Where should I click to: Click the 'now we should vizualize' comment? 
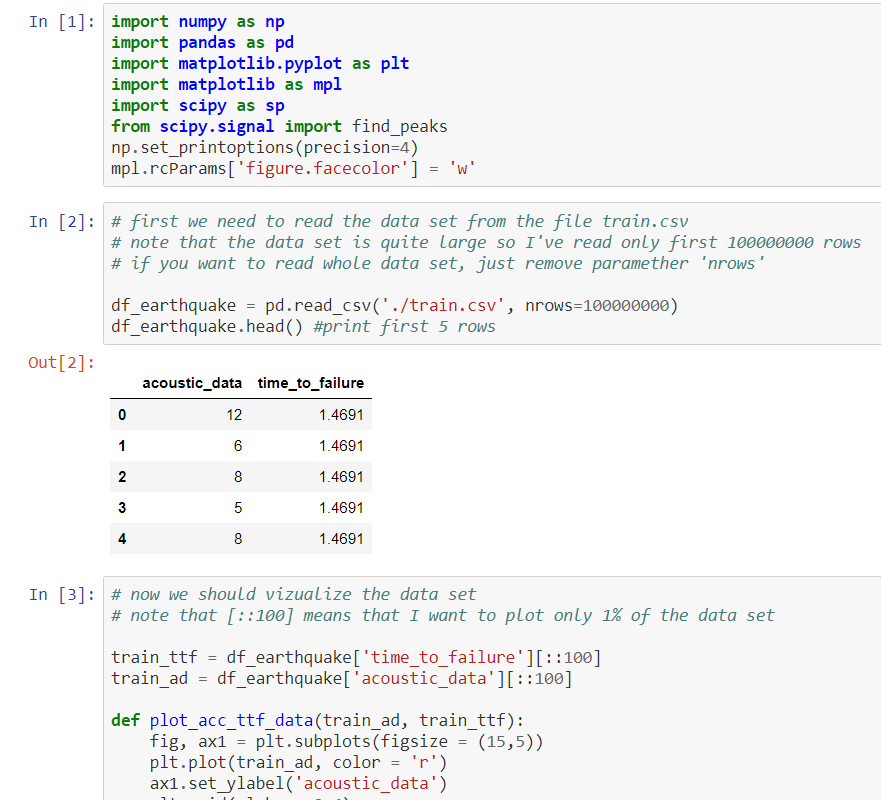pos(293,595)
